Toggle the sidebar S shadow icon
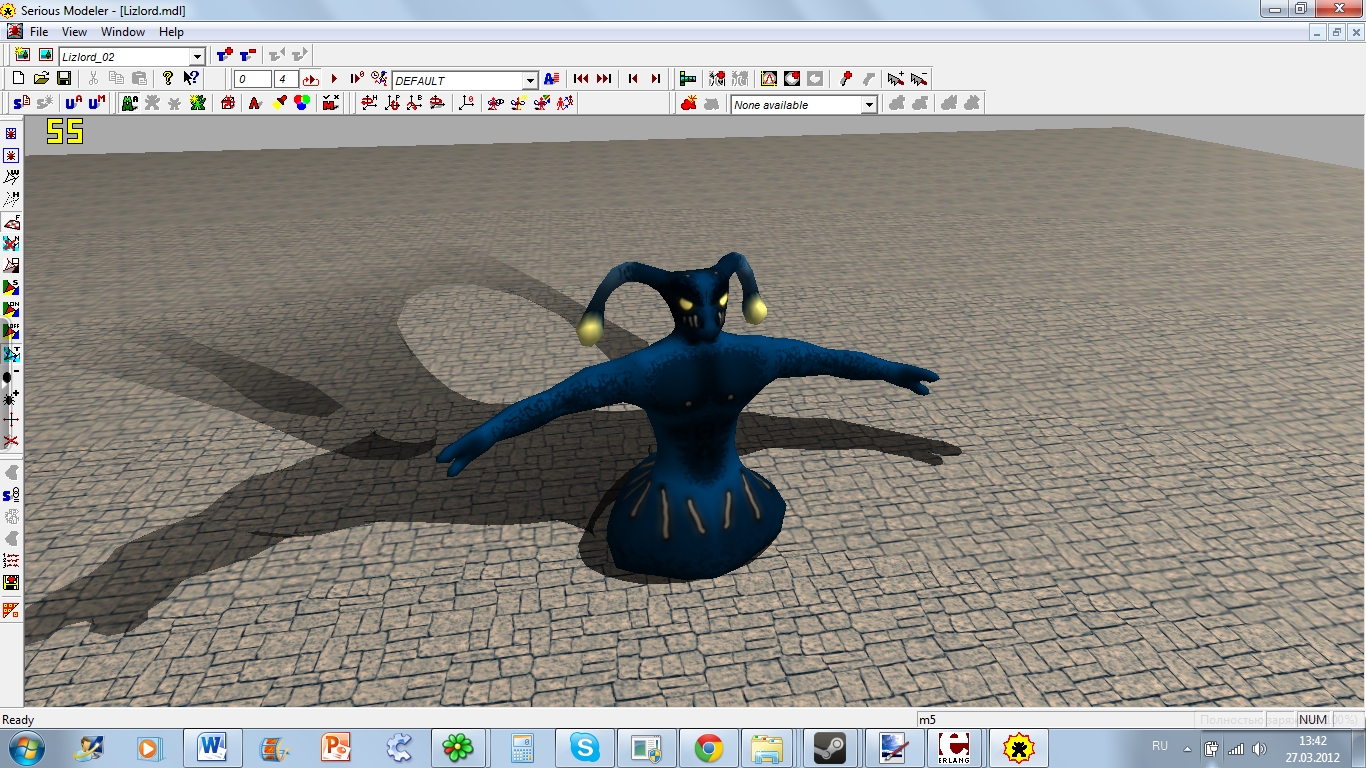The height and width of the screenshot is (768, 1366). (x=11, y=287)
